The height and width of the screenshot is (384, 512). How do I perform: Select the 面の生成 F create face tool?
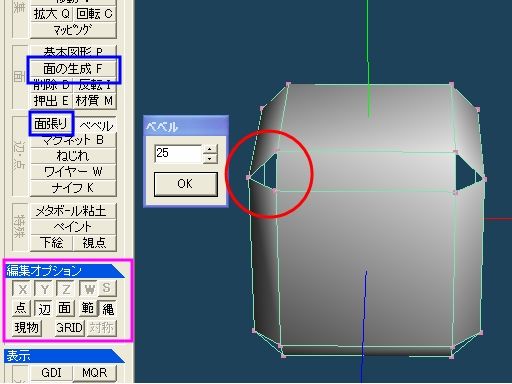point(73,69)
